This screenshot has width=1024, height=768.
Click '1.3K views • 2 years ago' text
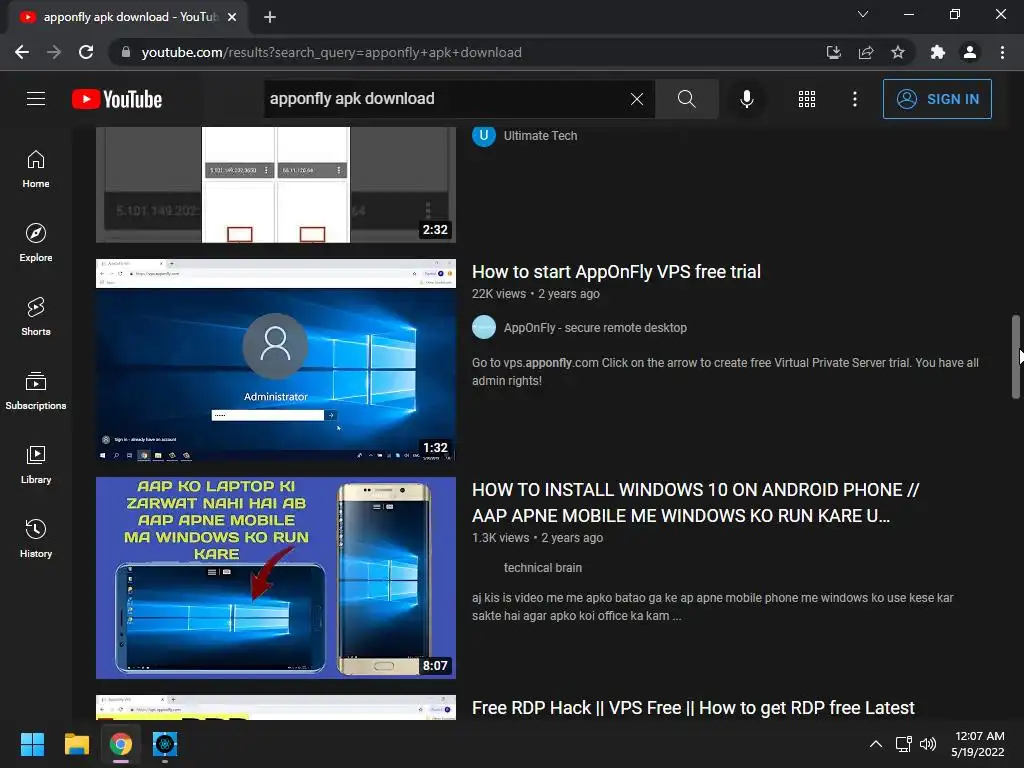[537, 538]
